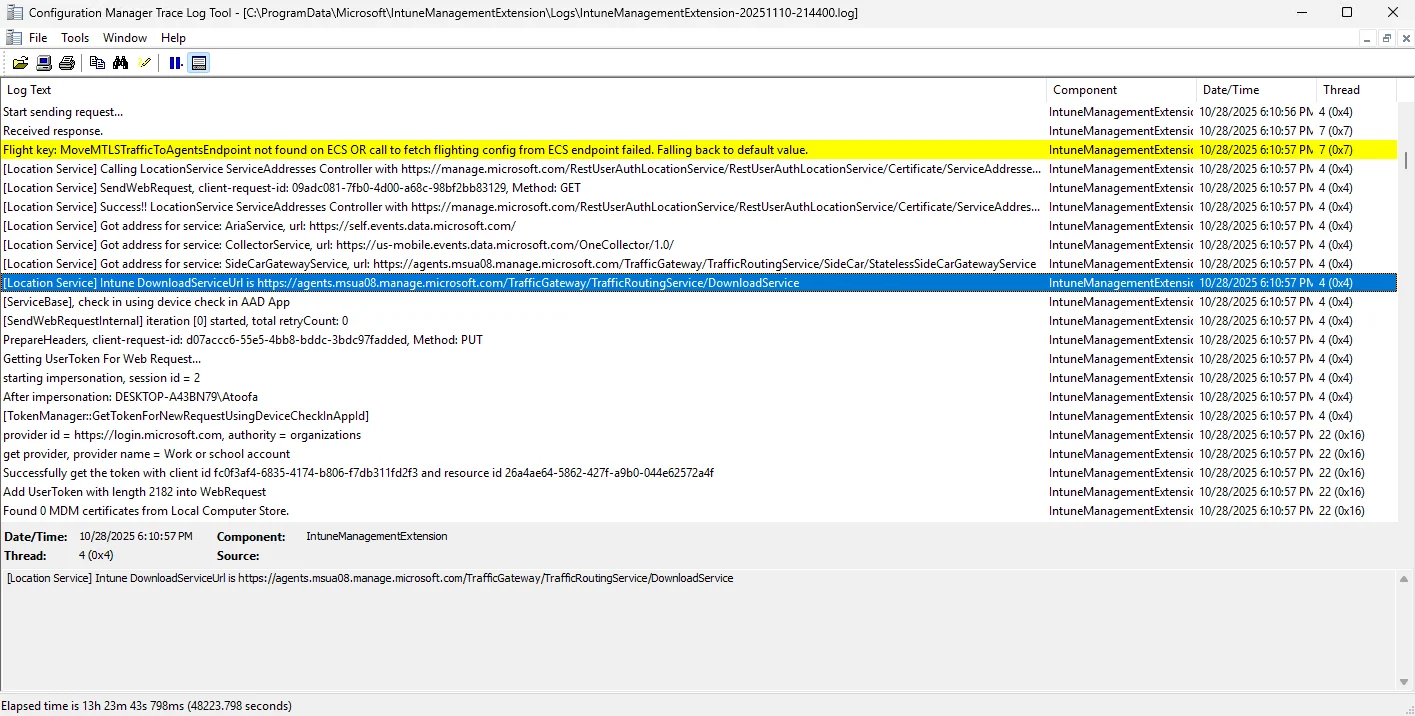Screen dimensions: 1415x716
Task: Open the Window menu
Action: click(125, 38)
